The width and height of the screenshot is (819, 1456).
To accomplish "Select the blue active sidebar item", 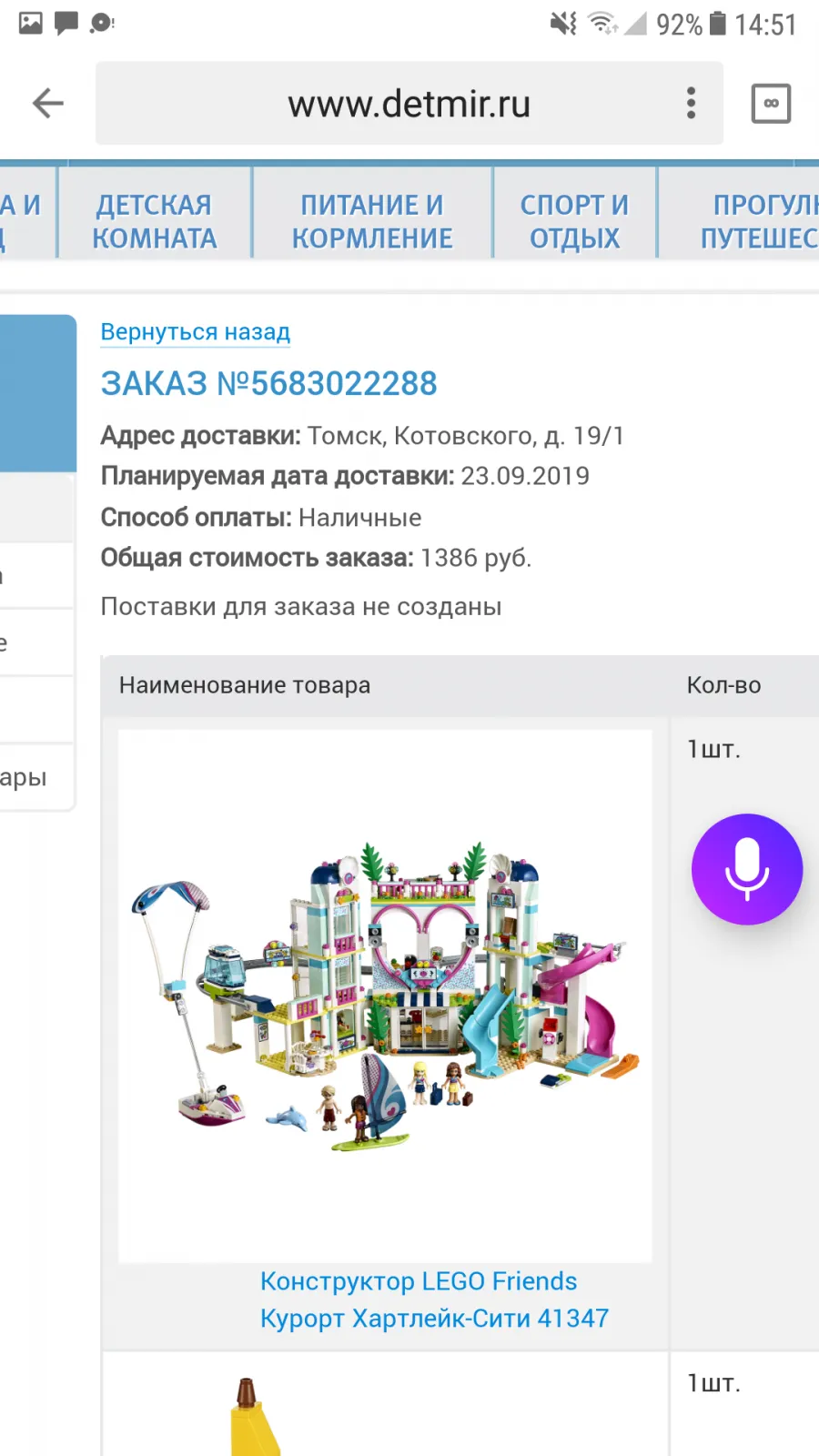I will 37,393.
